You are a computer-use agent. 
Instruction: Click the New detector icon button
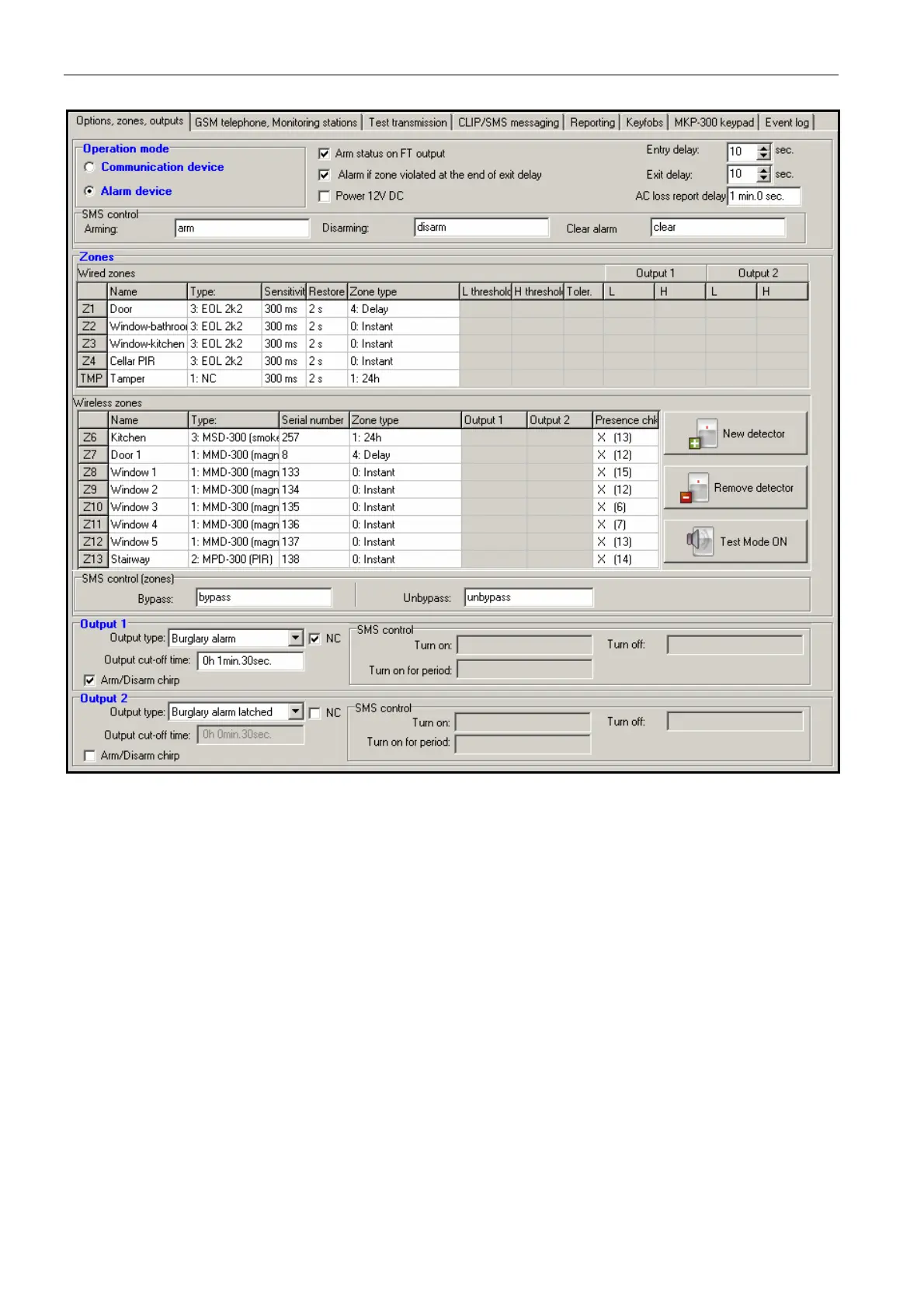pos(735,433)
